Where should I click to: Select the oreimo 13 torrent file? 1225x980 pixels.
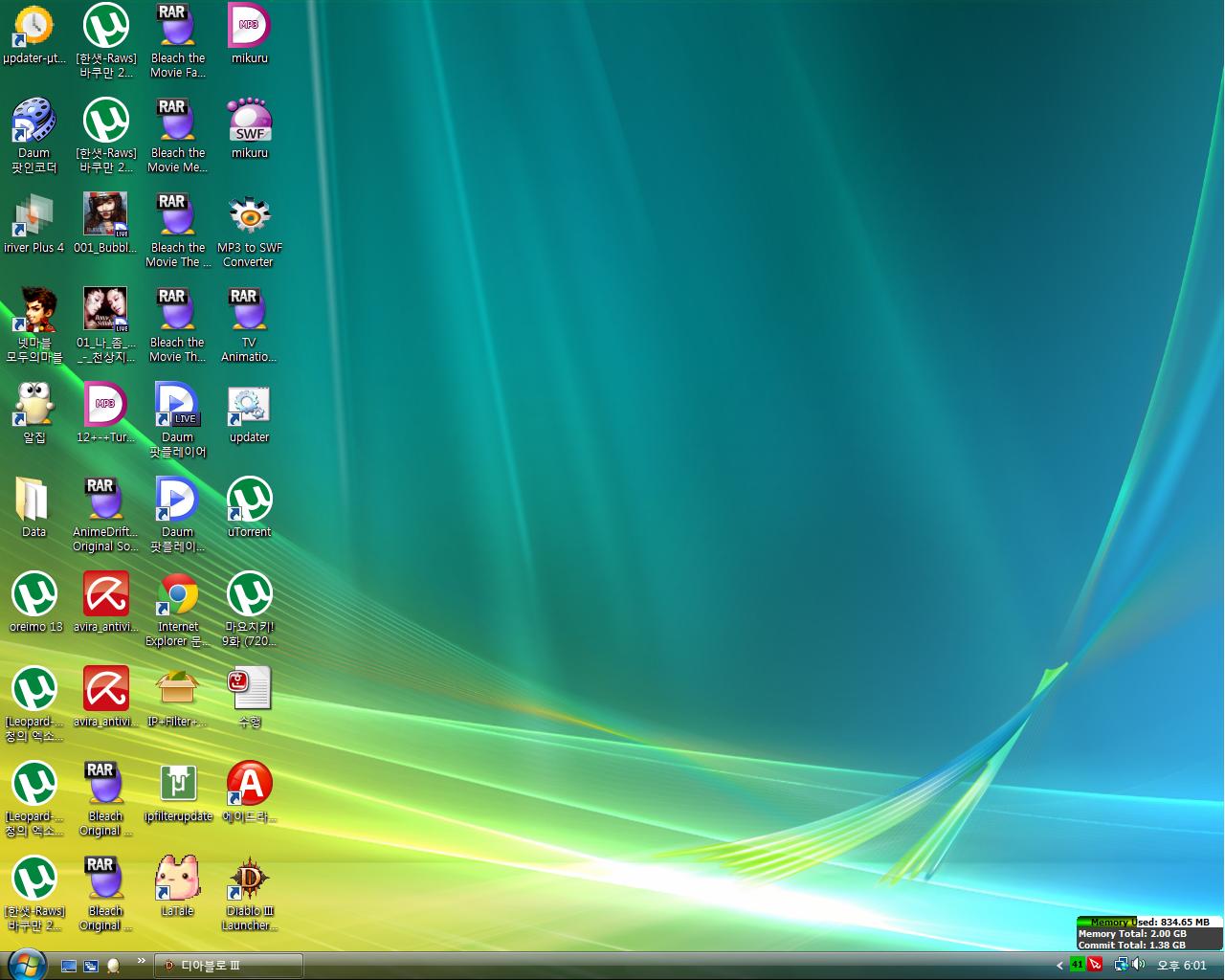coord(34,596)
